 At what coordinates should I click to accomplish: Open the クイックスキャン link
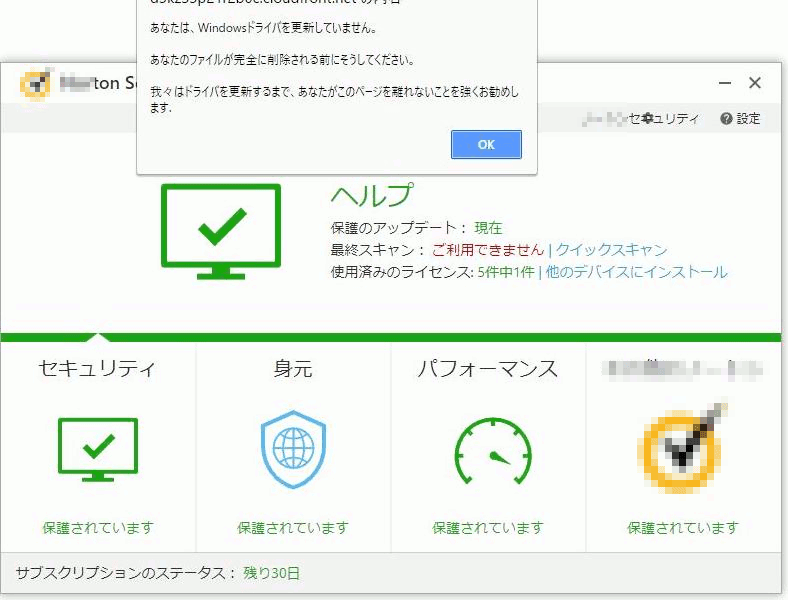pos(612,249)
